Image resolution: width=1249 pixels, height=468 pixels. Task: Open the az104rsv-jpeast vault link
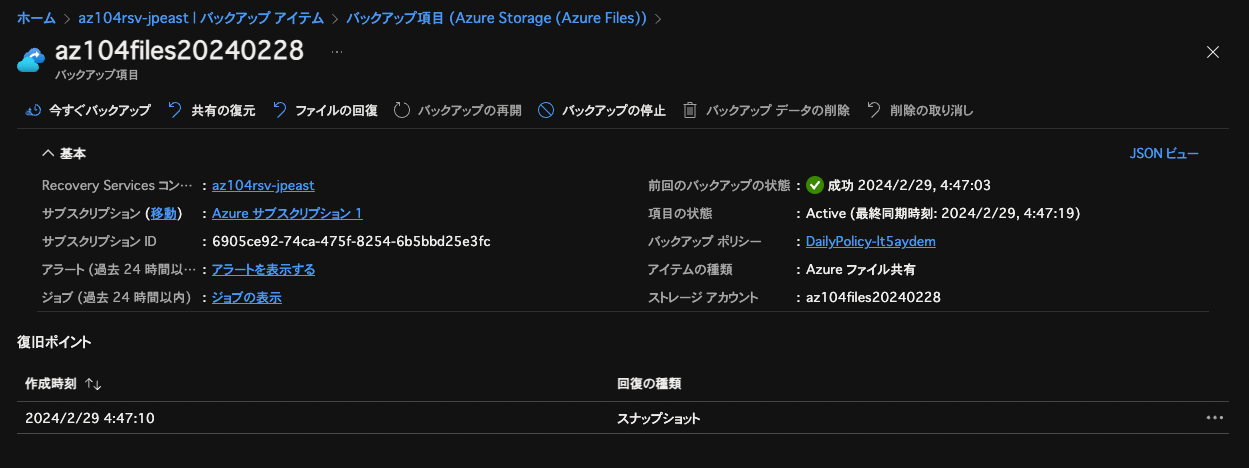tap(264, 185)
